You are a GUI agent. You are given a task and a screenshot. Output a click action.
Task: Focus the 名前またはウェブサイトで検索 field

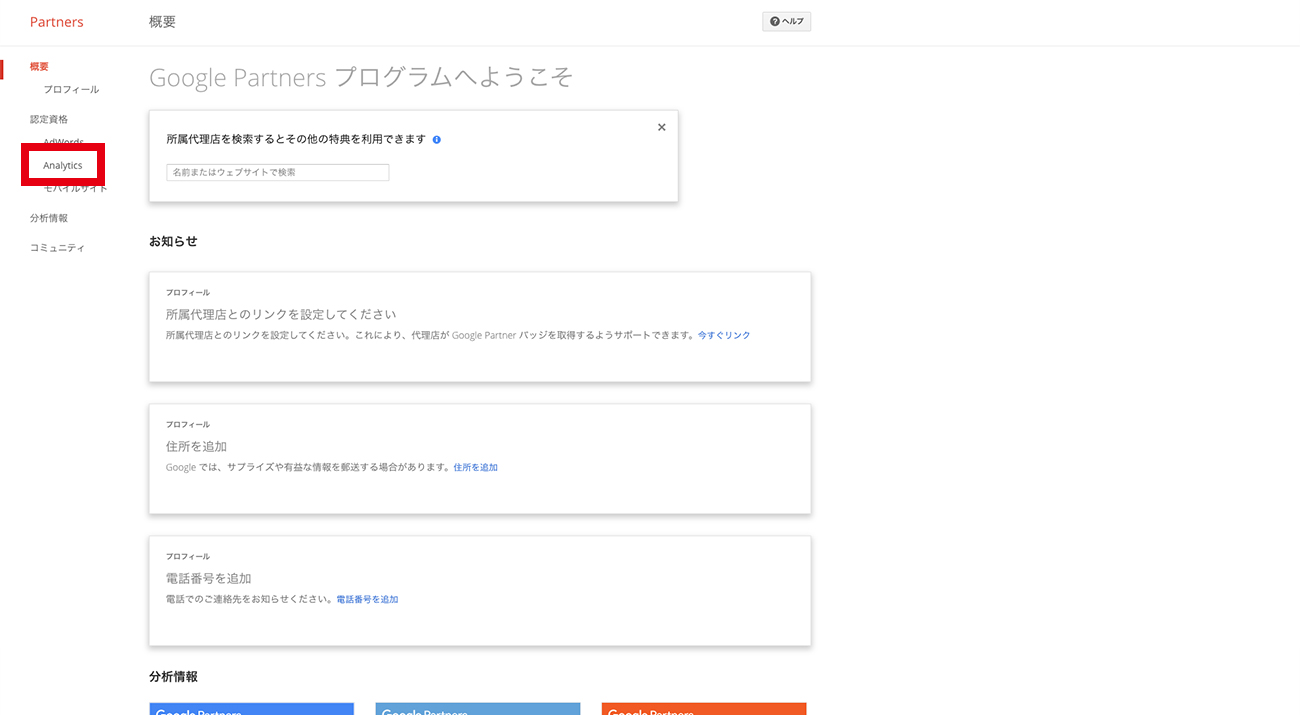(x=278, y=172)
